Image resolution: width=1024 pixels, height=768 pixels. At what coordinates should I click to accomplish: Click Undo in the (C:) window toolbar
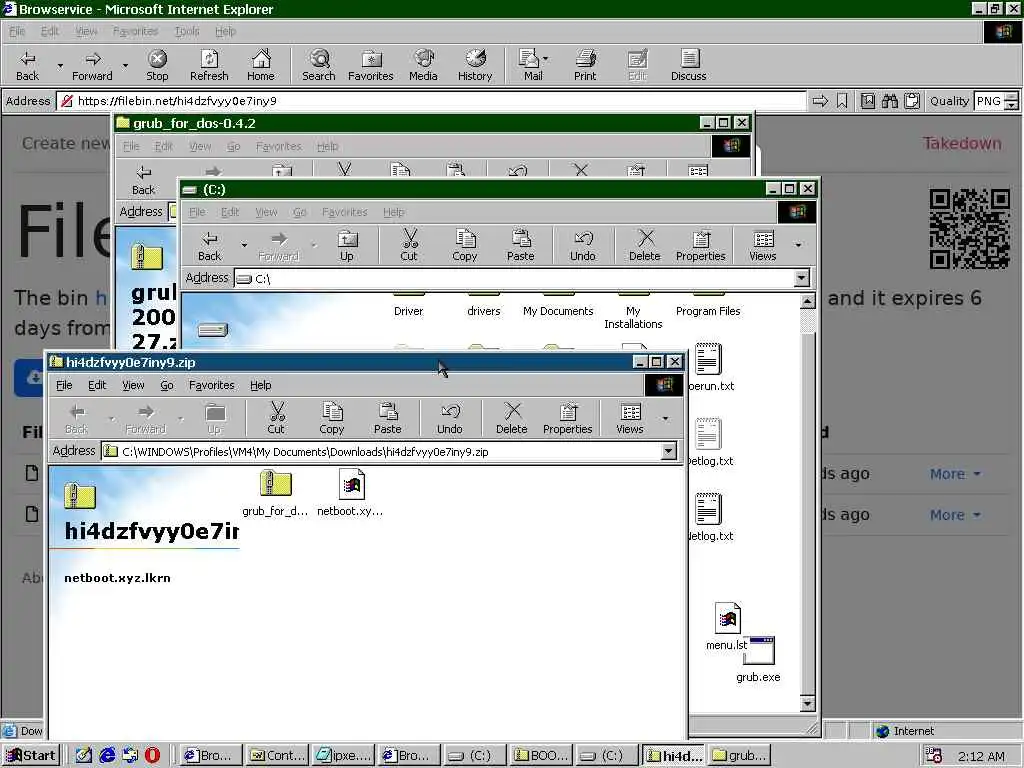pos(583,246)
